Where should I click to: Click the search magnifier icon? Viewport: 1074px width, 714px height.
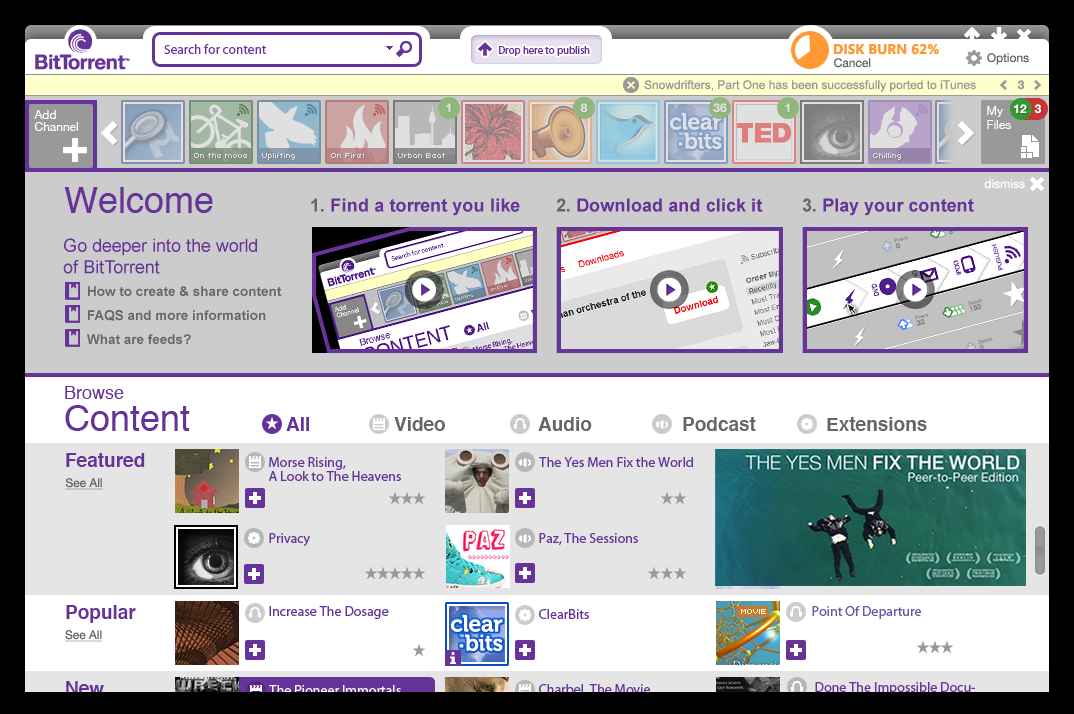[405, 49]
